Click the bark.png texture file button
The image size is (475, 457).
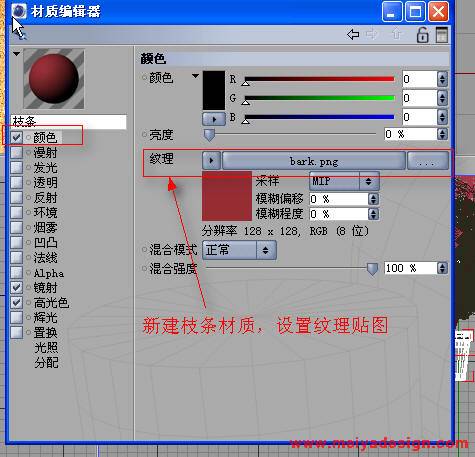tap(314, 161)
